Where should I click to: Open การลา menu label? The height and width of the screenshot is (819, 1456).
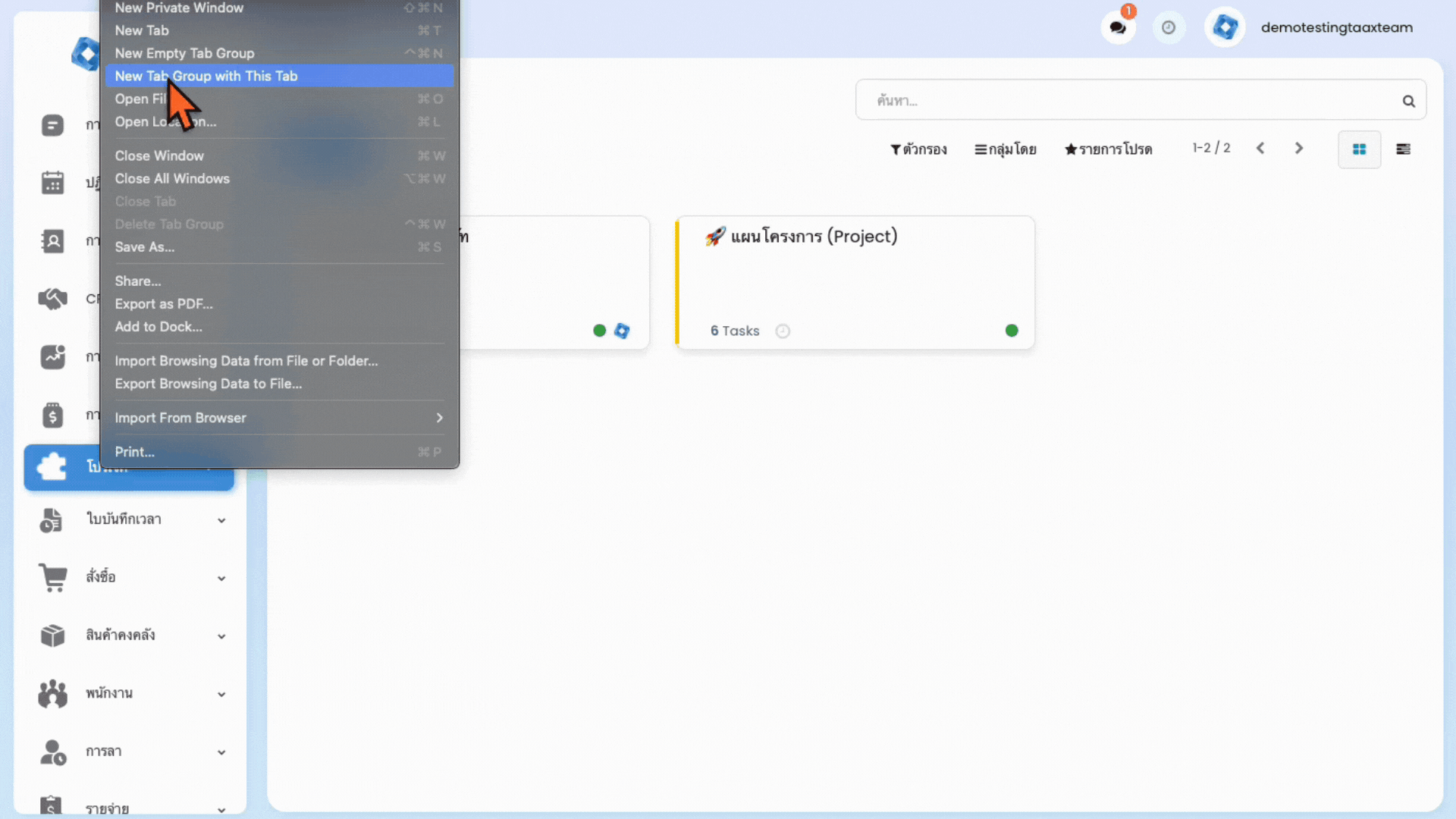coord(103,752)
